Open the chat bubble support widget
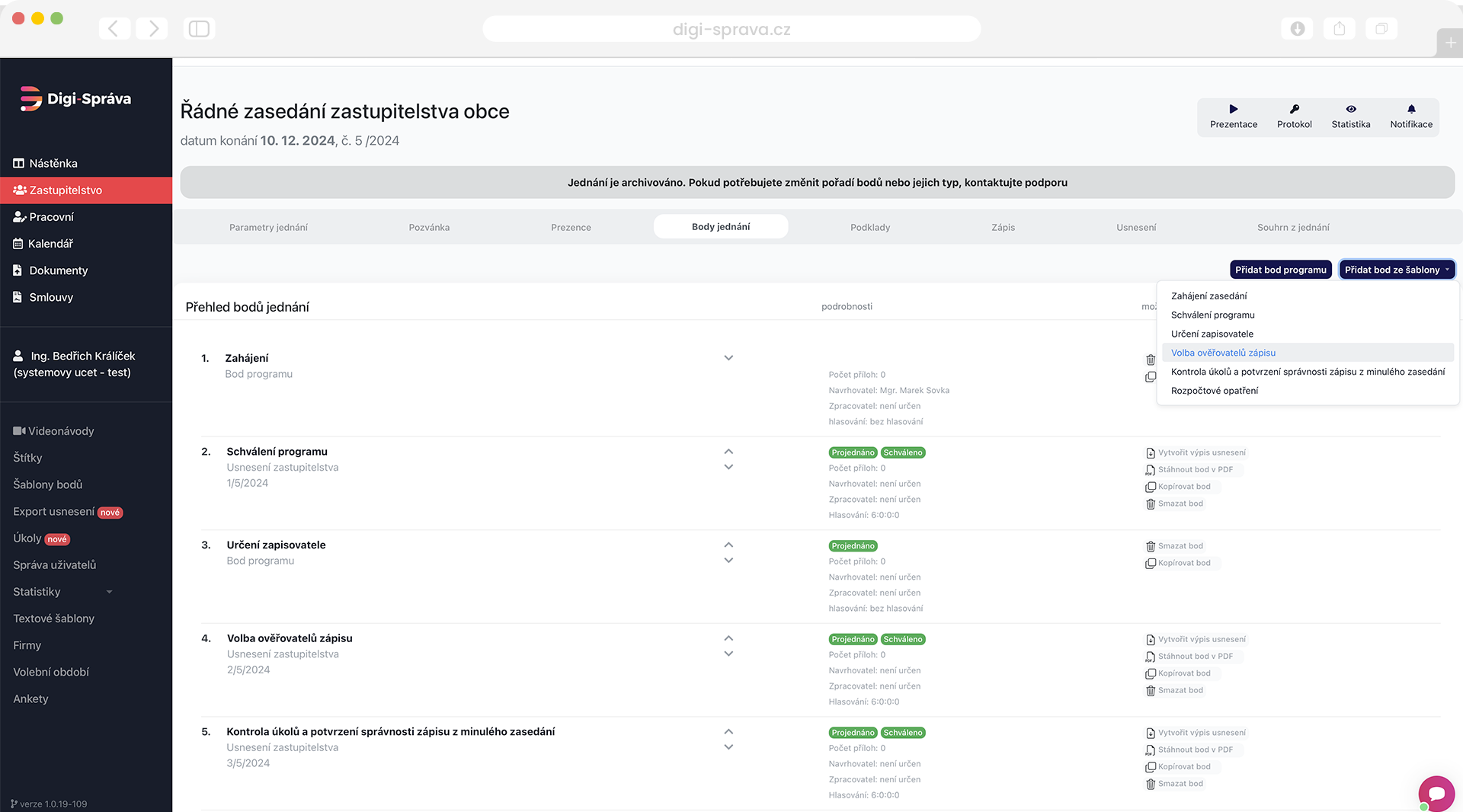 click(x=1436, y=794)
